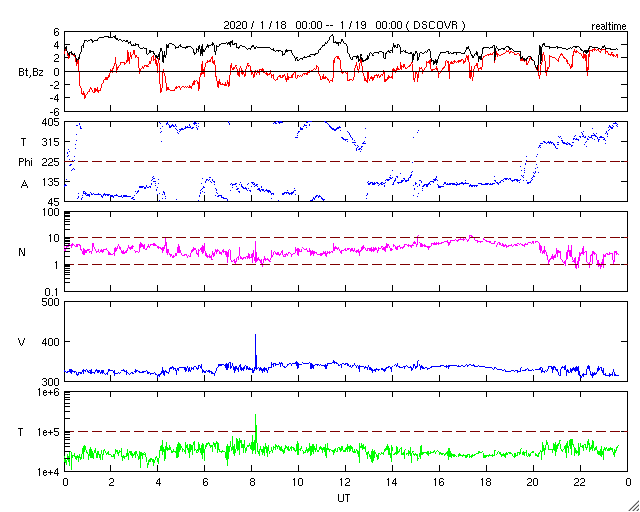
Task: Click the "14" hour label on the UT axis
Action: click(393, 483)
